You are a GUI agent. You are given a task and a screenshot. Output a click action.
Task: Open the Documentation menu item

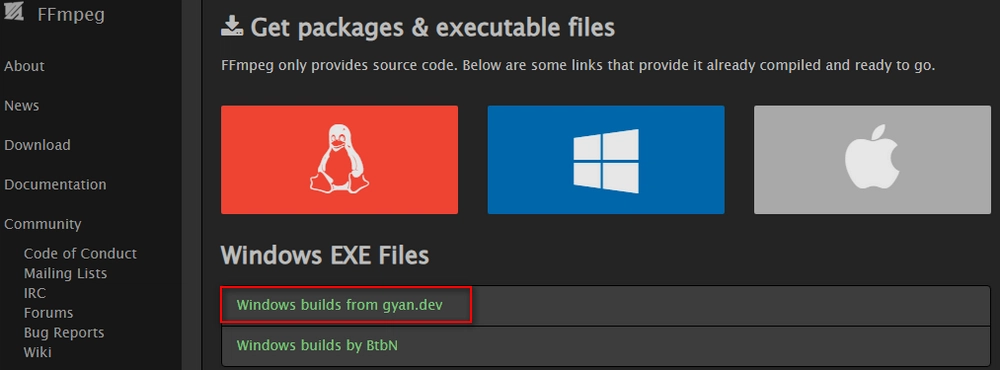(55, 185)
